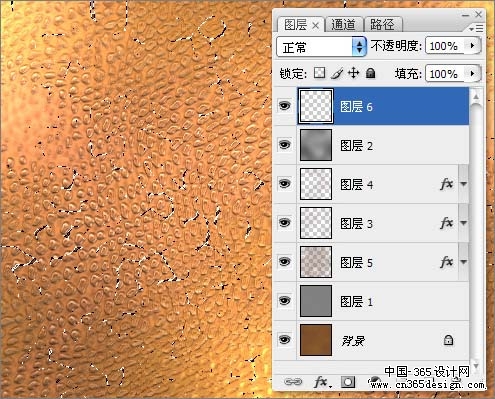Viewport: 495px width, 399px height.
Task: Open the 不透明度 opacity slider arrow
Action: click(x=473, y=46)
